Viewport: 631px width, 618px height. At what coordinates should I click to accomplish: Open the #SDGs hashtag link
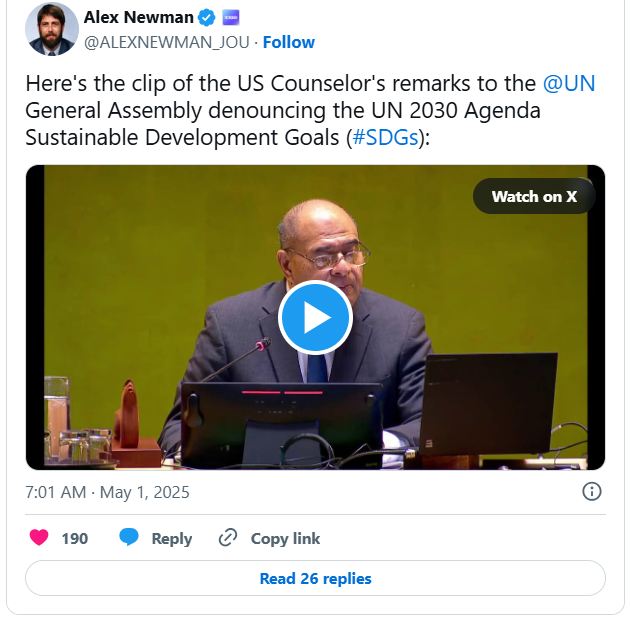(386, 138)
